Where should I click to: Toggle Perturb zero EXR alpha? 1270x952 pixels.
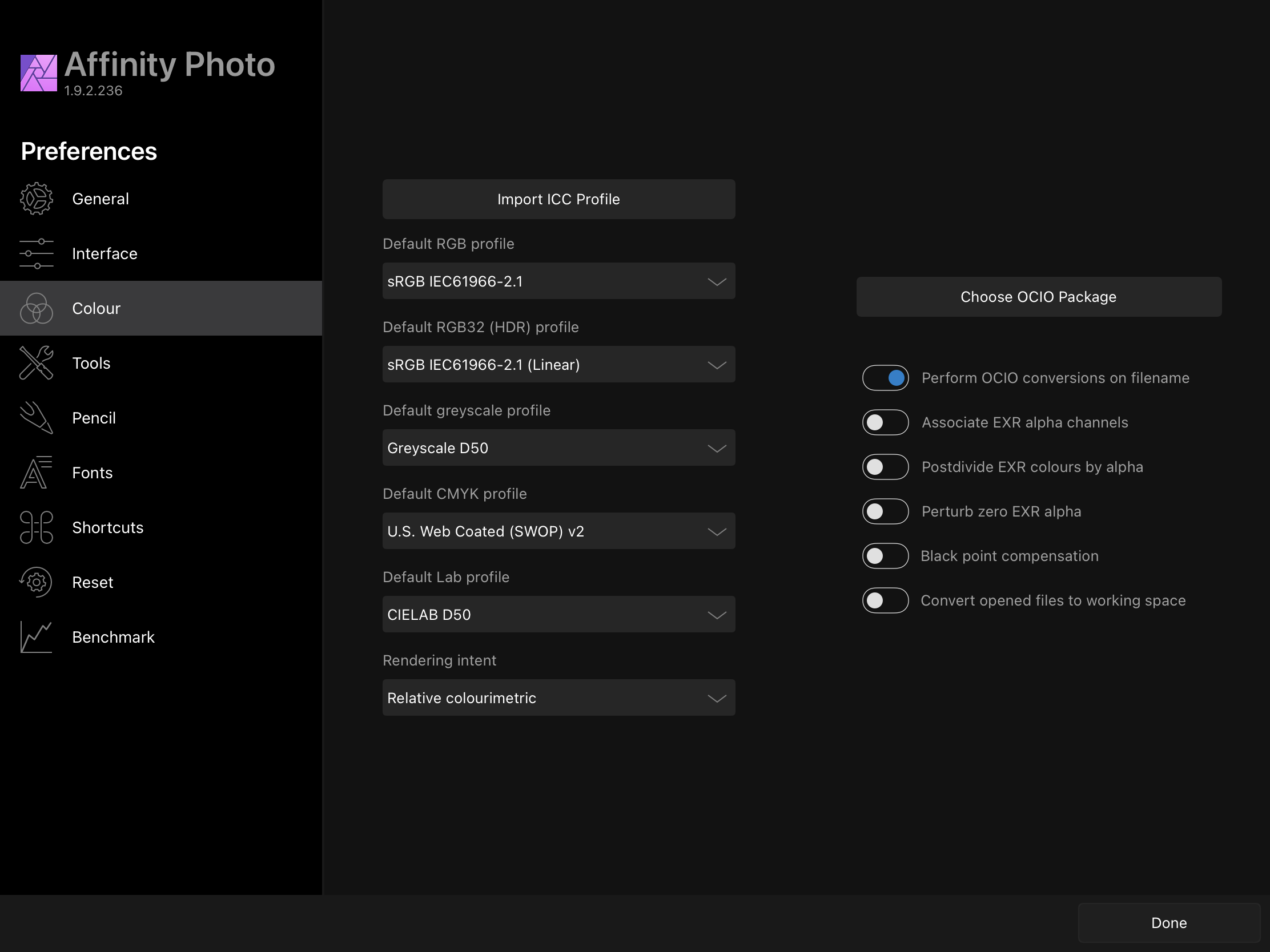885,511
